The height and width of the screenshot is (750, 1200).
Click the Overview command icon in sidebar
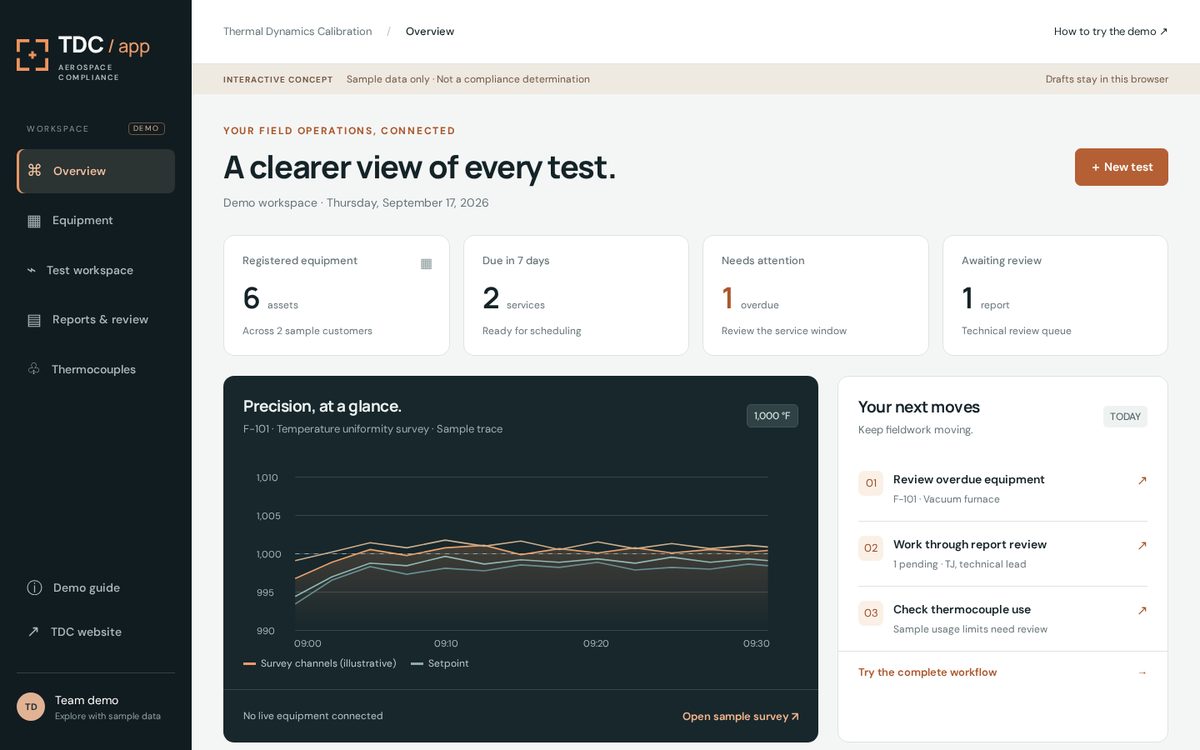[x=35, y=171]
